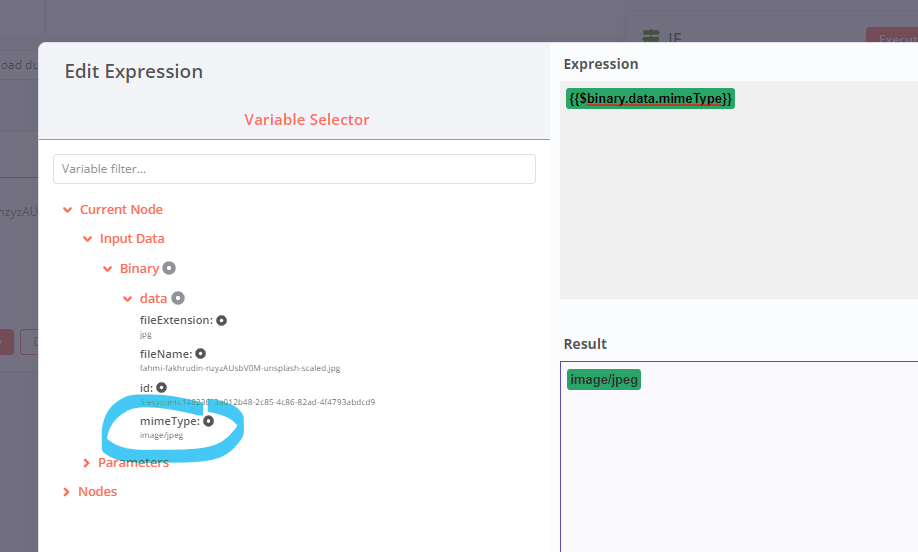Click the red Execute button at top right
The height and width of the screenshot is (552, 918).
pos(891,37)
